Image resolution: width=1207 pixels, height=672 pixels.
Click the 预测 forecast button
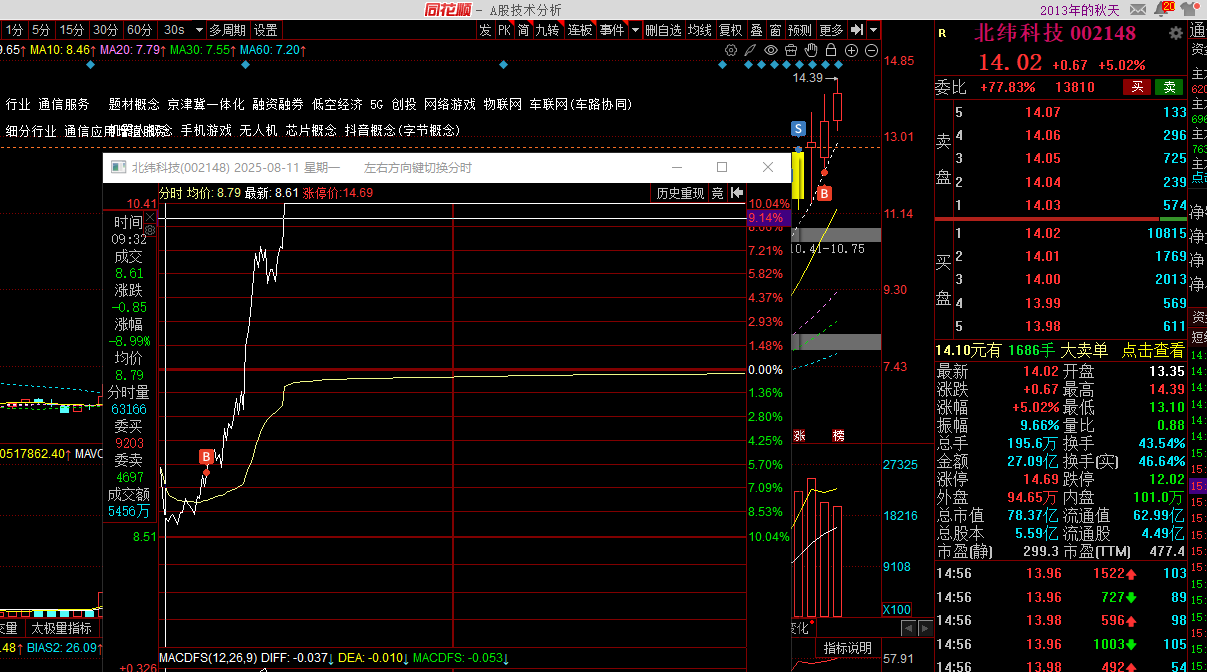(x=801, y=30)
